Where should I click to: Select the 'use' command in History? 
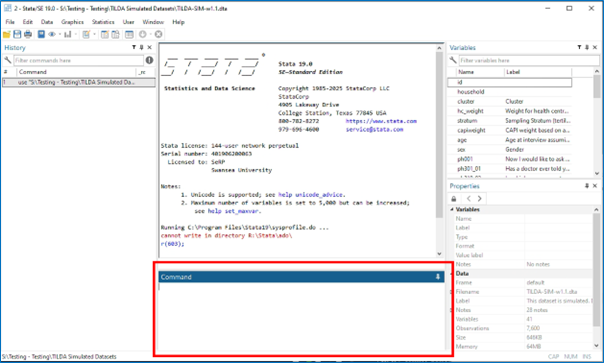point(79,82)
